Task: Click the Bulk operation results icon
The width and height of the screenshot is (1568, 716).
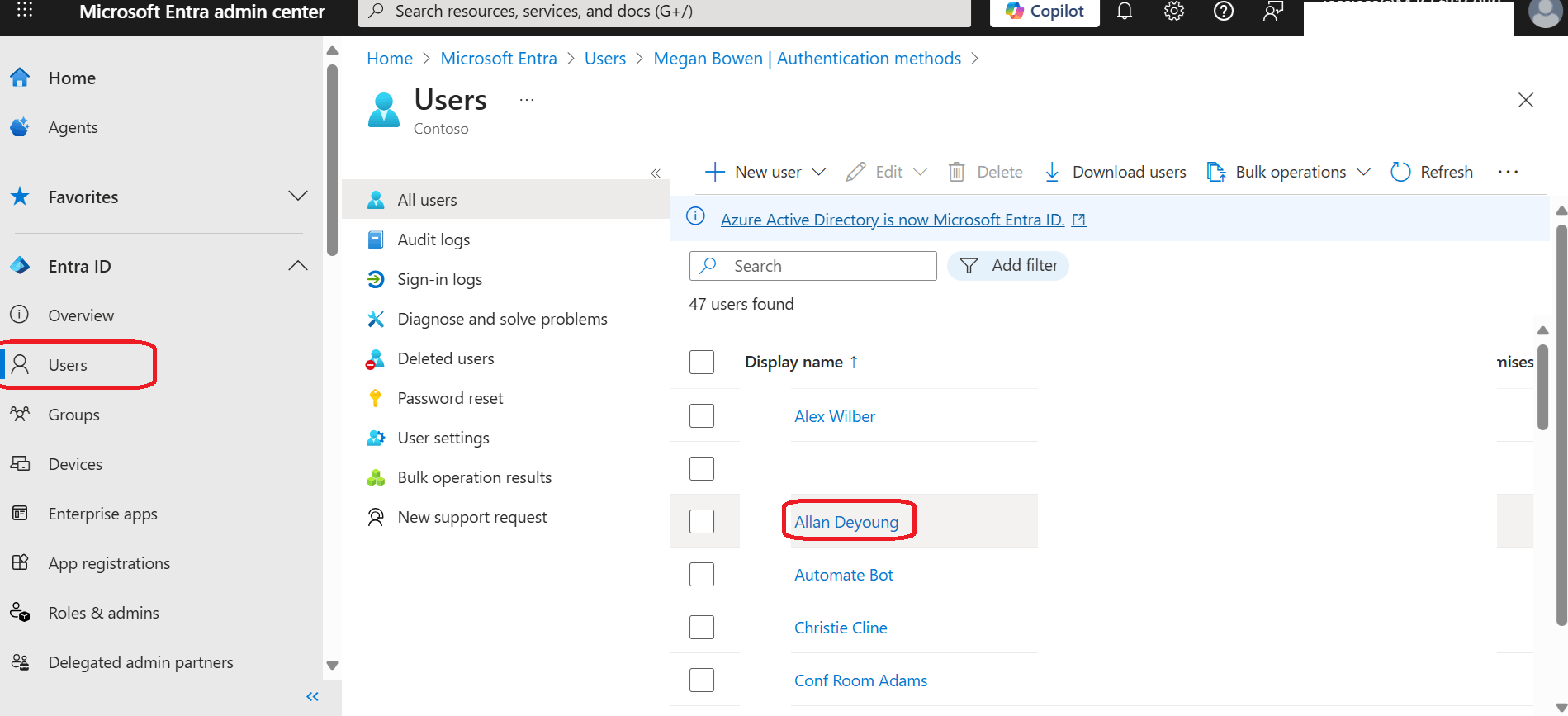Action: [376, 477]
